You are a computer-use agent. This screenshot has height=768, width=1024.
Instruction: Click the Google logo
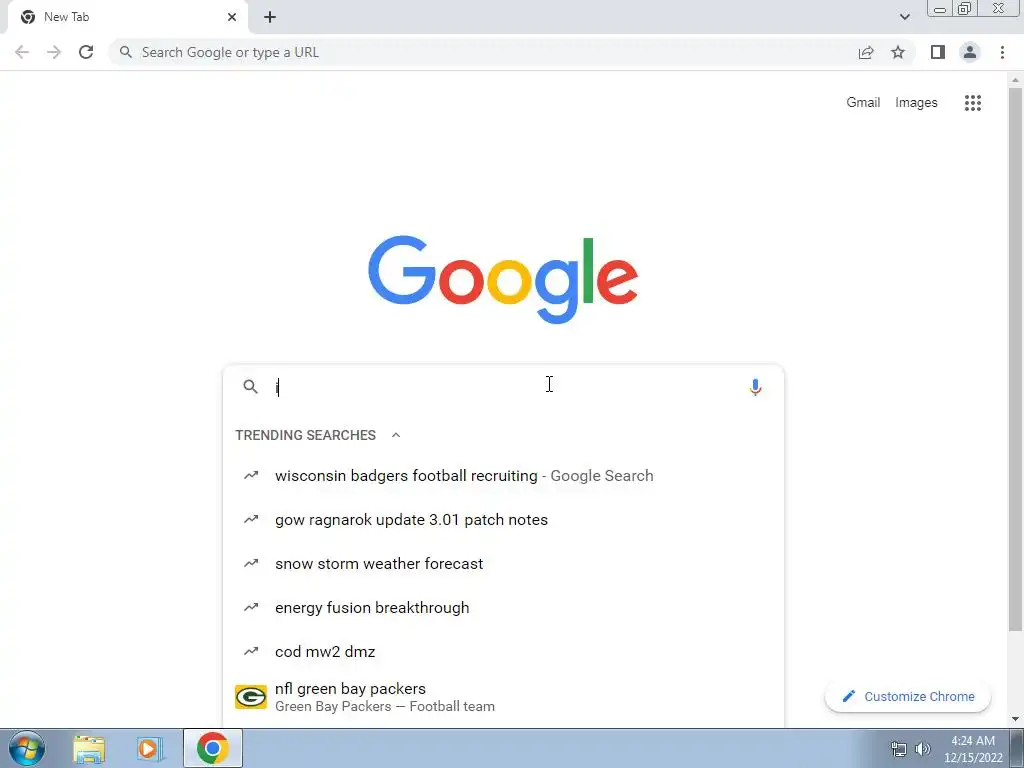click(503, 280)
